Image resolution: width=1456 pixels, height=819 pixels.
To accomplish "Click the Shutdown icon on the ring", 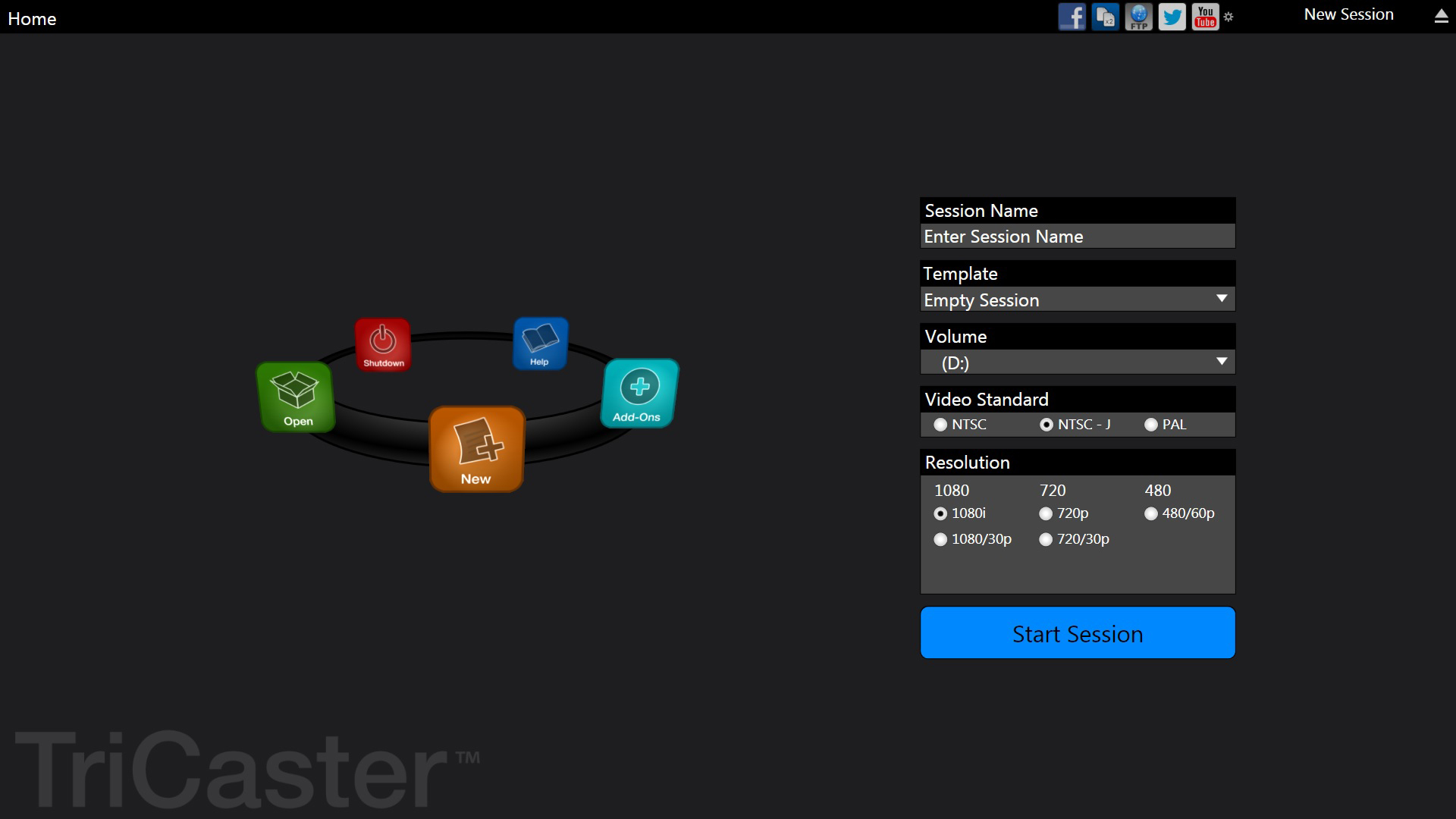I will (383, 344).
